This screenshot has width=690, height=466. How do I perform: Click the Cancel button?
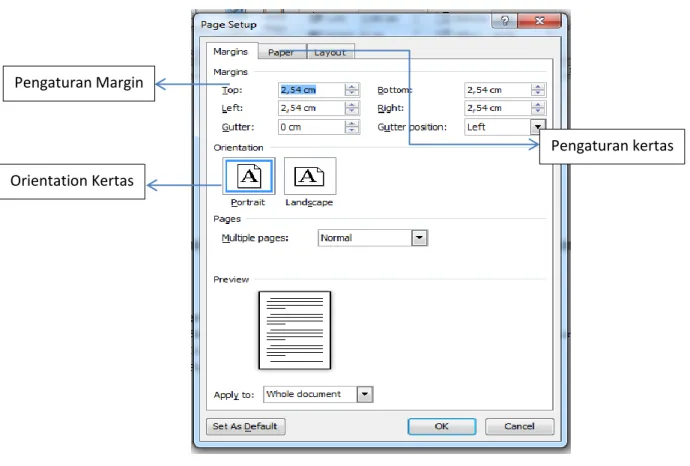click(519, 426)
